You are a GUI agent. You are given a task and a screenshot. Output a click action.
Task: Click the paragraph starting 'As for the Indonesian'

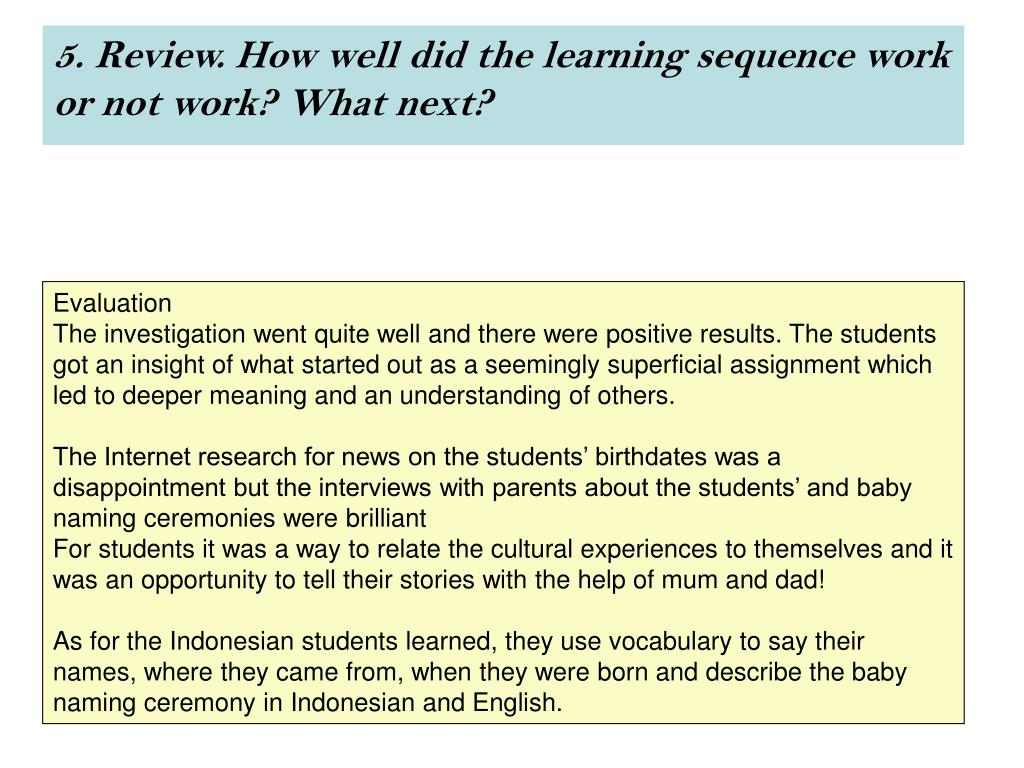pyautogui.click(x=480, y=672)
